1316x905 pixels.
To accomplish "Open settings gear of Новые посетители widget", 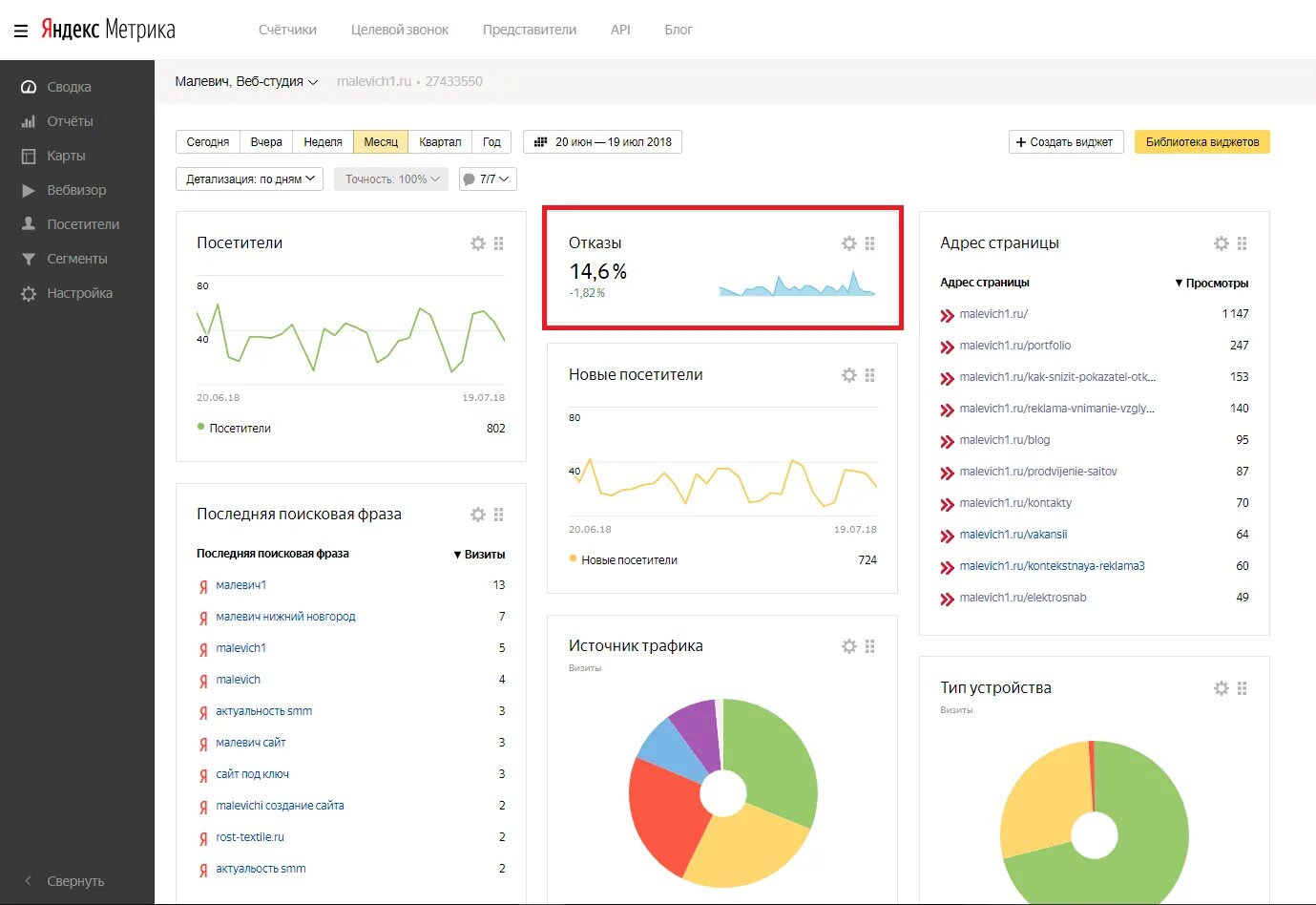I will coord(849,375).
